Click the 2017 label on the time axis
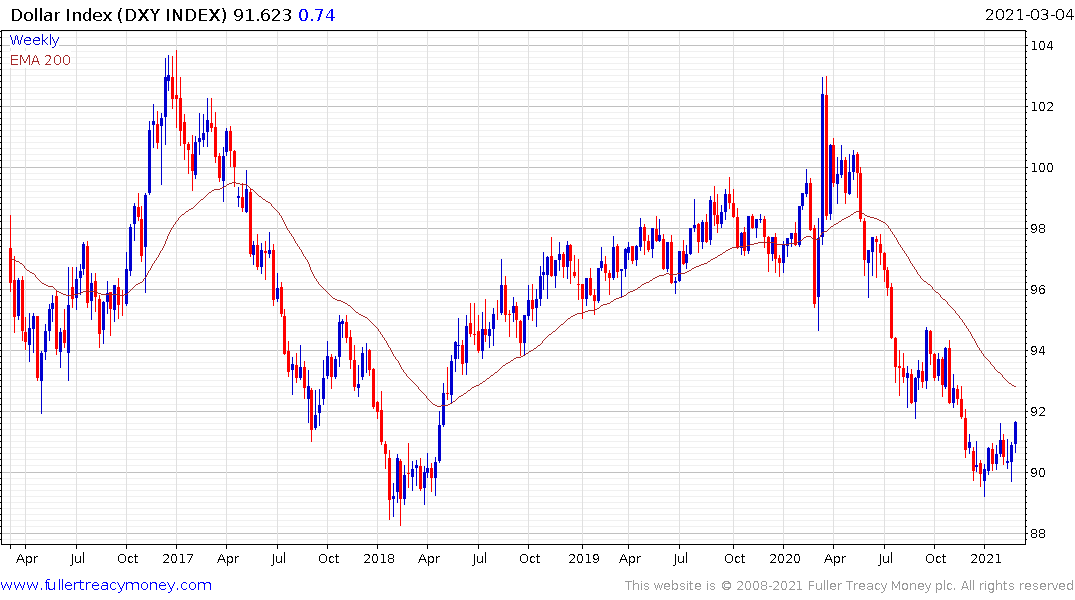 click(177, 558)
